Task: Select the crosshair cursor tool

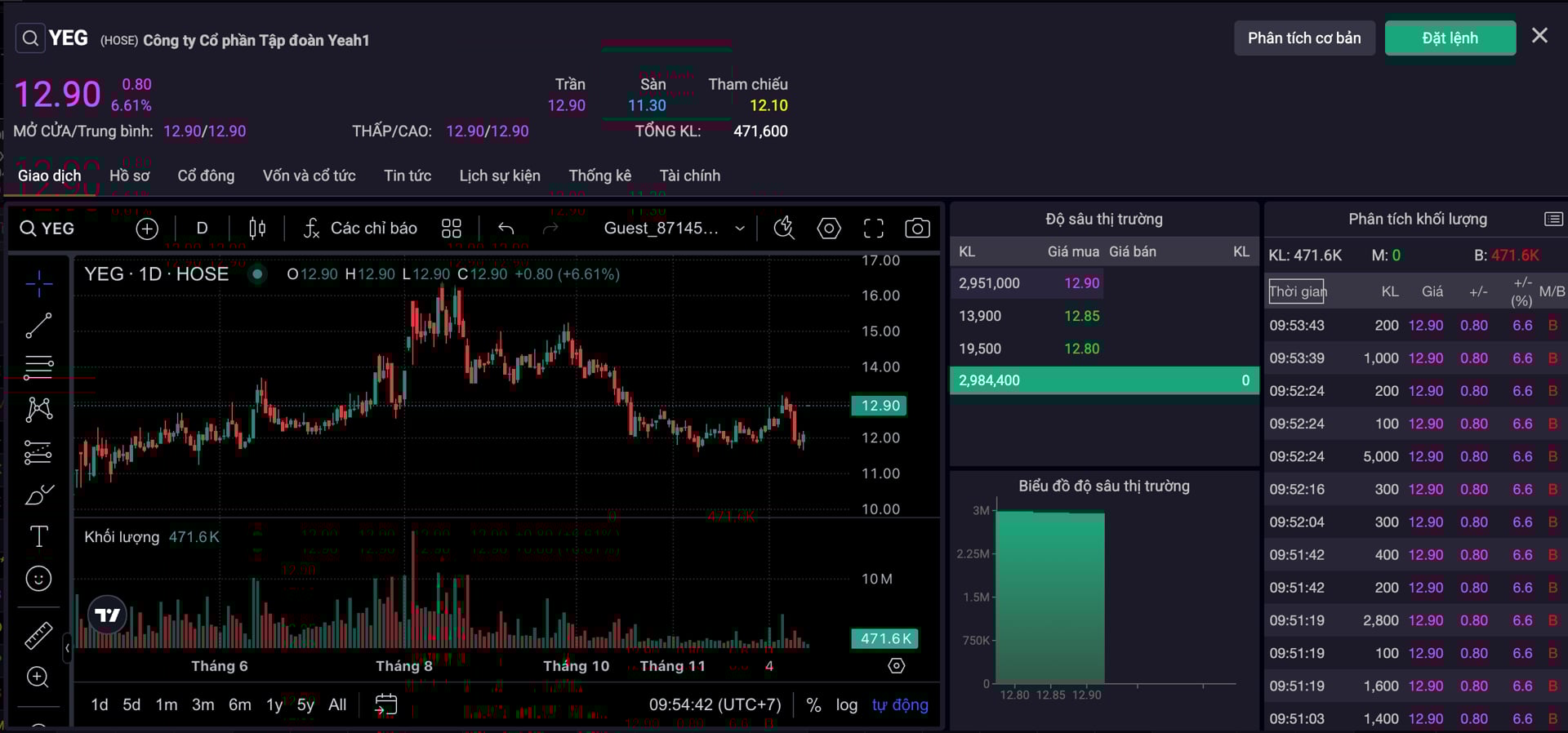Action: pos(38,283)
